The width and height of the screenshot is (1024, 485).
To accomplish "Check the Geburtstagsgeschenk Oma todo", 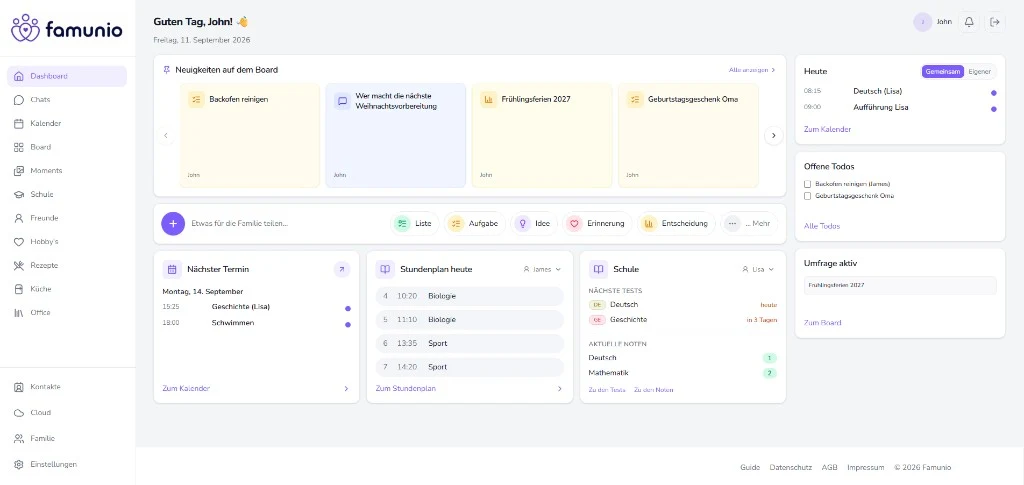I will (x=808, y=196).
